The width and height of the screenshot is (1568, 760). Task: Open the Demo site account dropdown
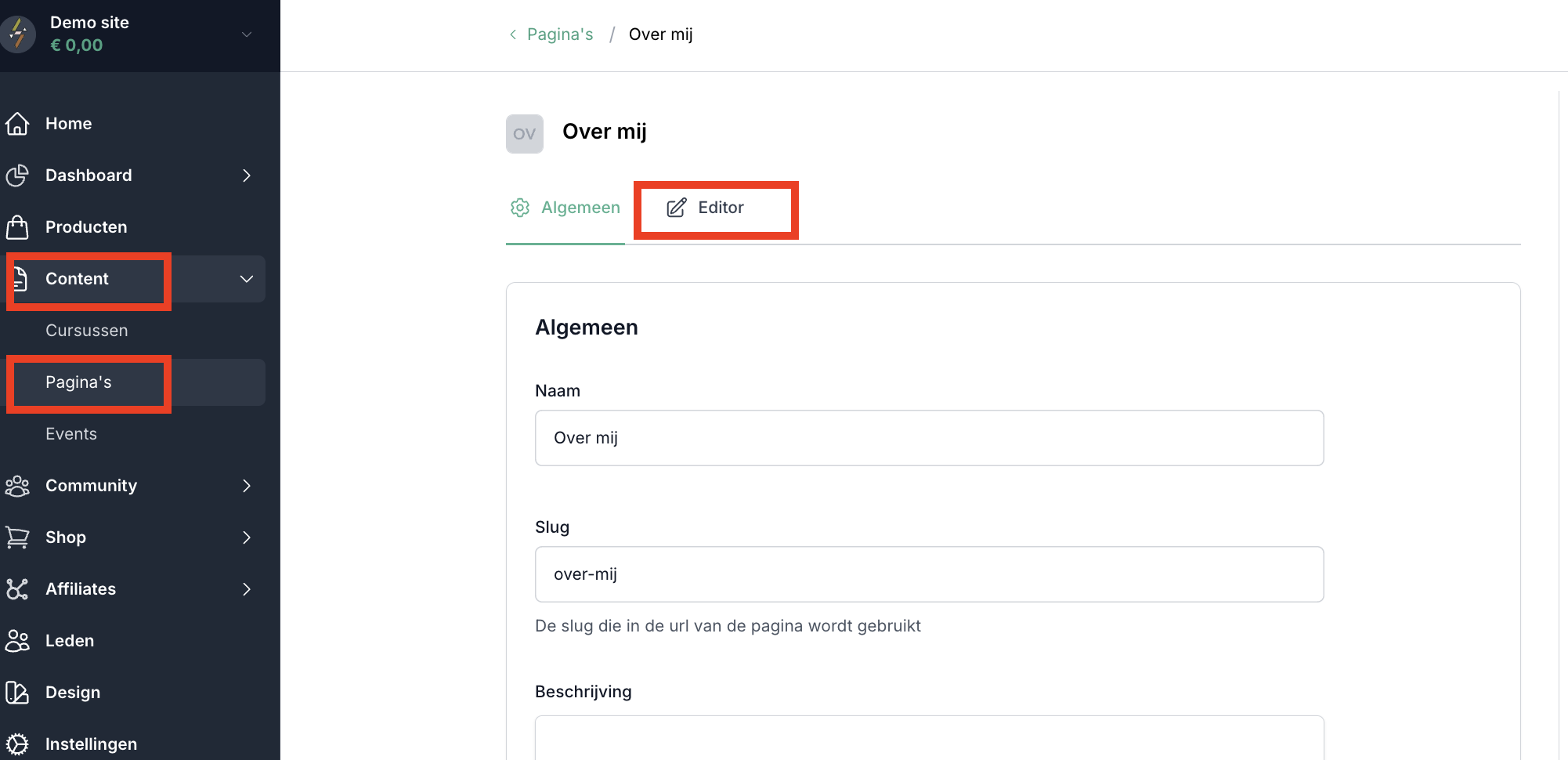point(247,34)
